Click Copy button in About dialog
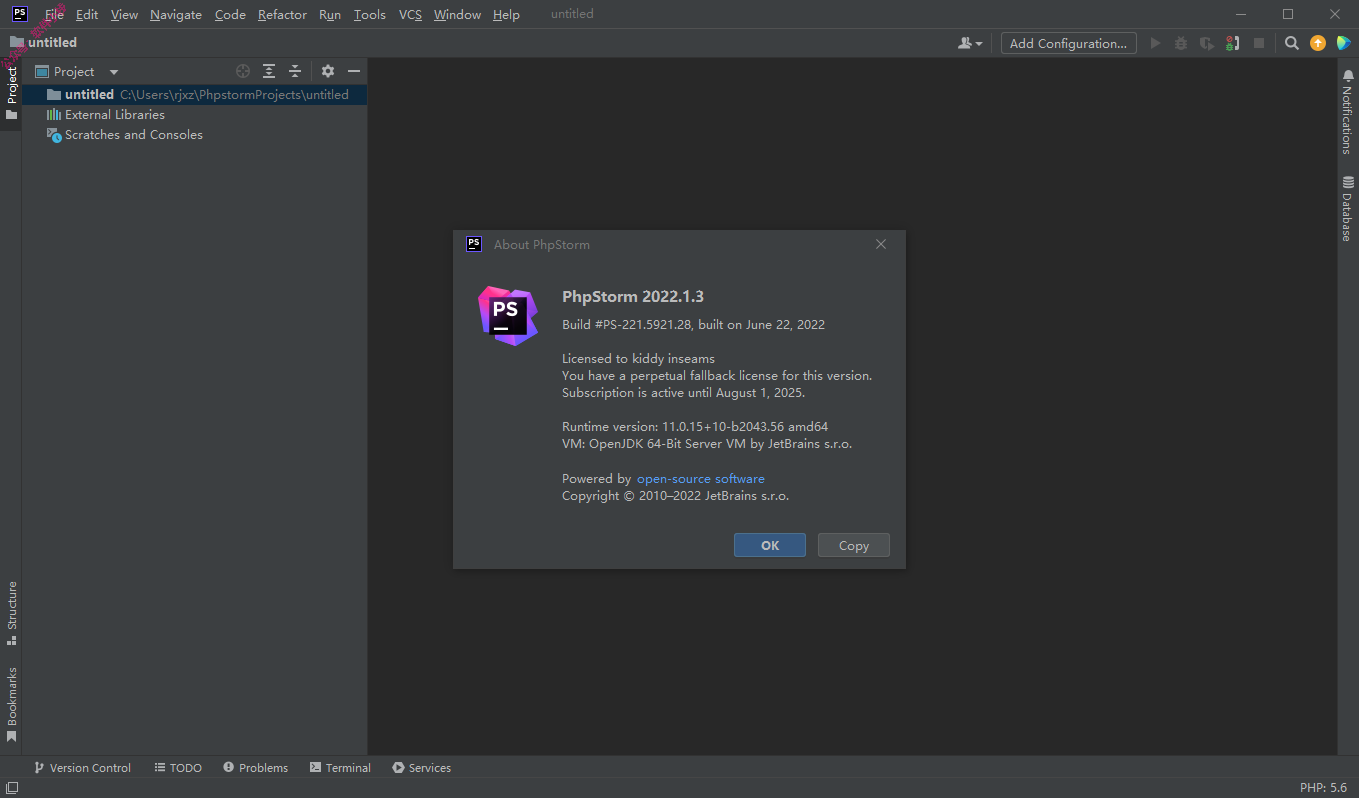 pyautogui.click(x=854, y=545)
